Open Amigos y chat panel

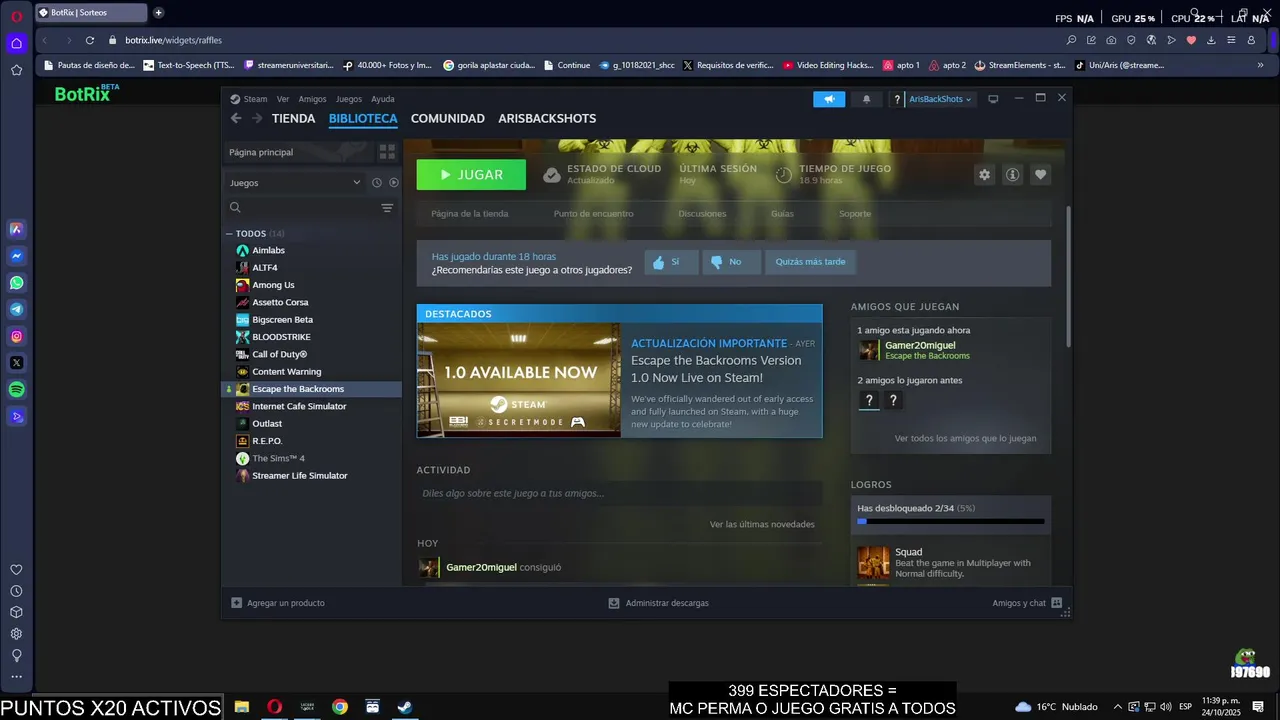[x=1027, y=603]
